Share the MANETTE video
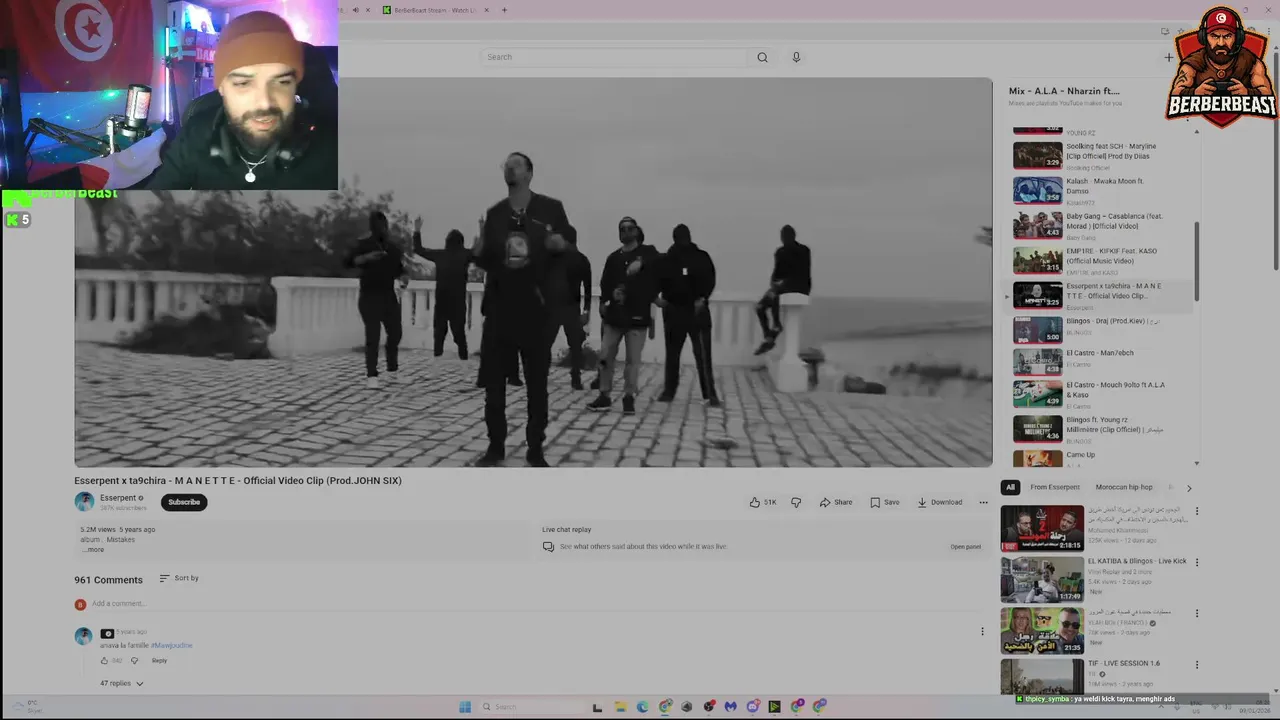This screenshot has height=720, width=1280. tap(836, 502)
